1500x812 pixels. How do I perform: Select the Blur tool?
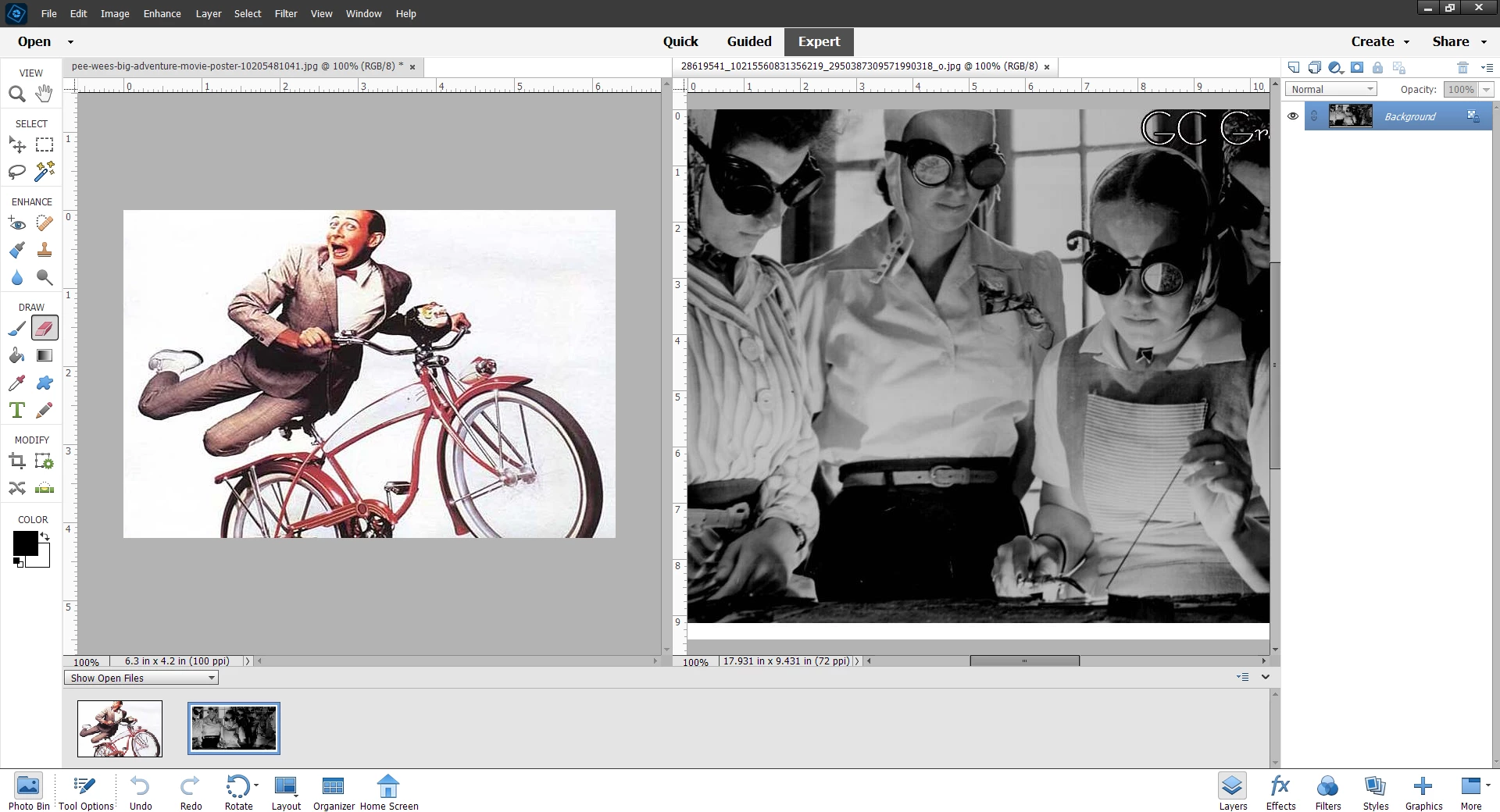pos(16,277)
